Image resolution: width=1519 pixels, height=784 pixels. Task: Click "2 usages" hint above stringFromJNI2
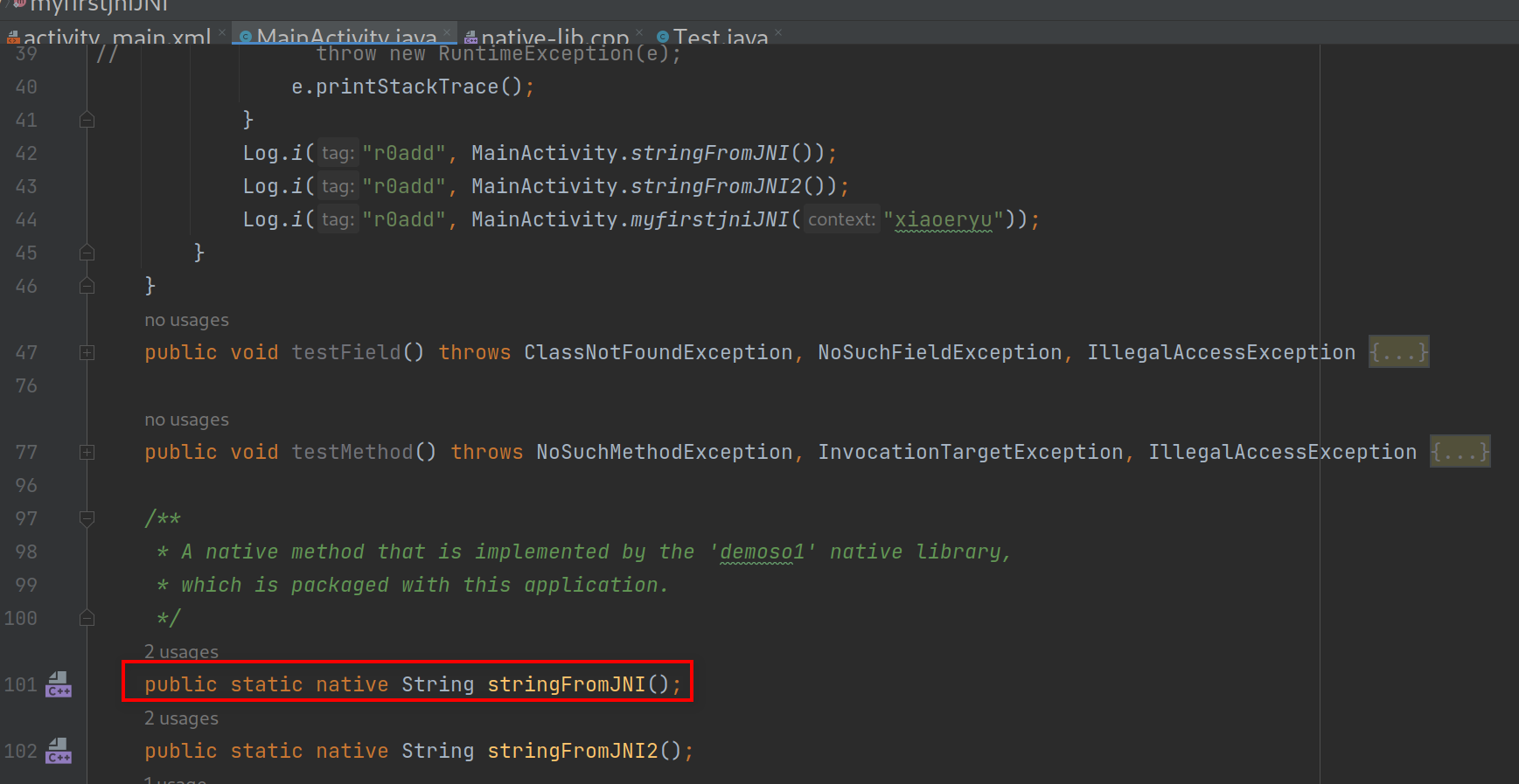point(181,718)
